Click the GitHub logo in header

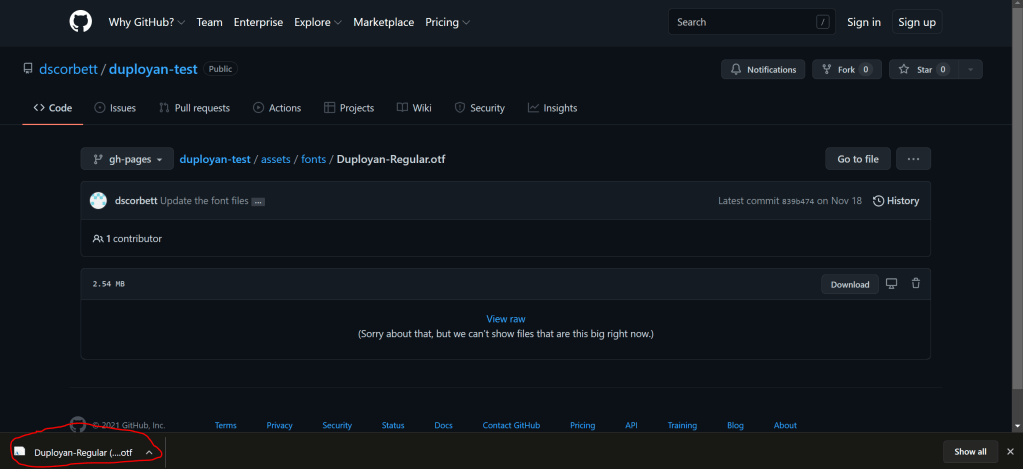[80, 22]
